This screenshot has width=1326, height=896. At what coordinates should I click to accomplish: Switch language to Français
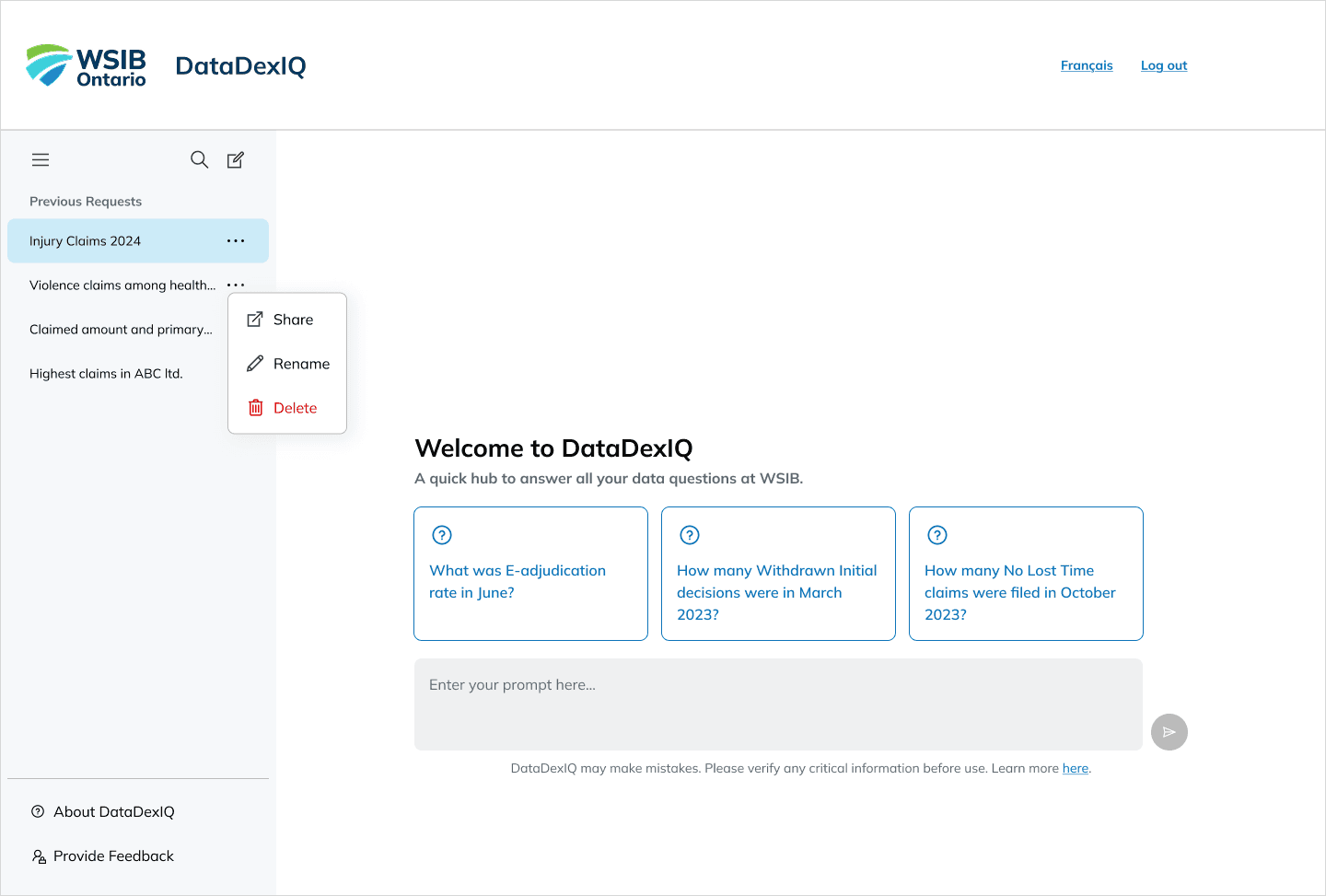coord(1087,65)
